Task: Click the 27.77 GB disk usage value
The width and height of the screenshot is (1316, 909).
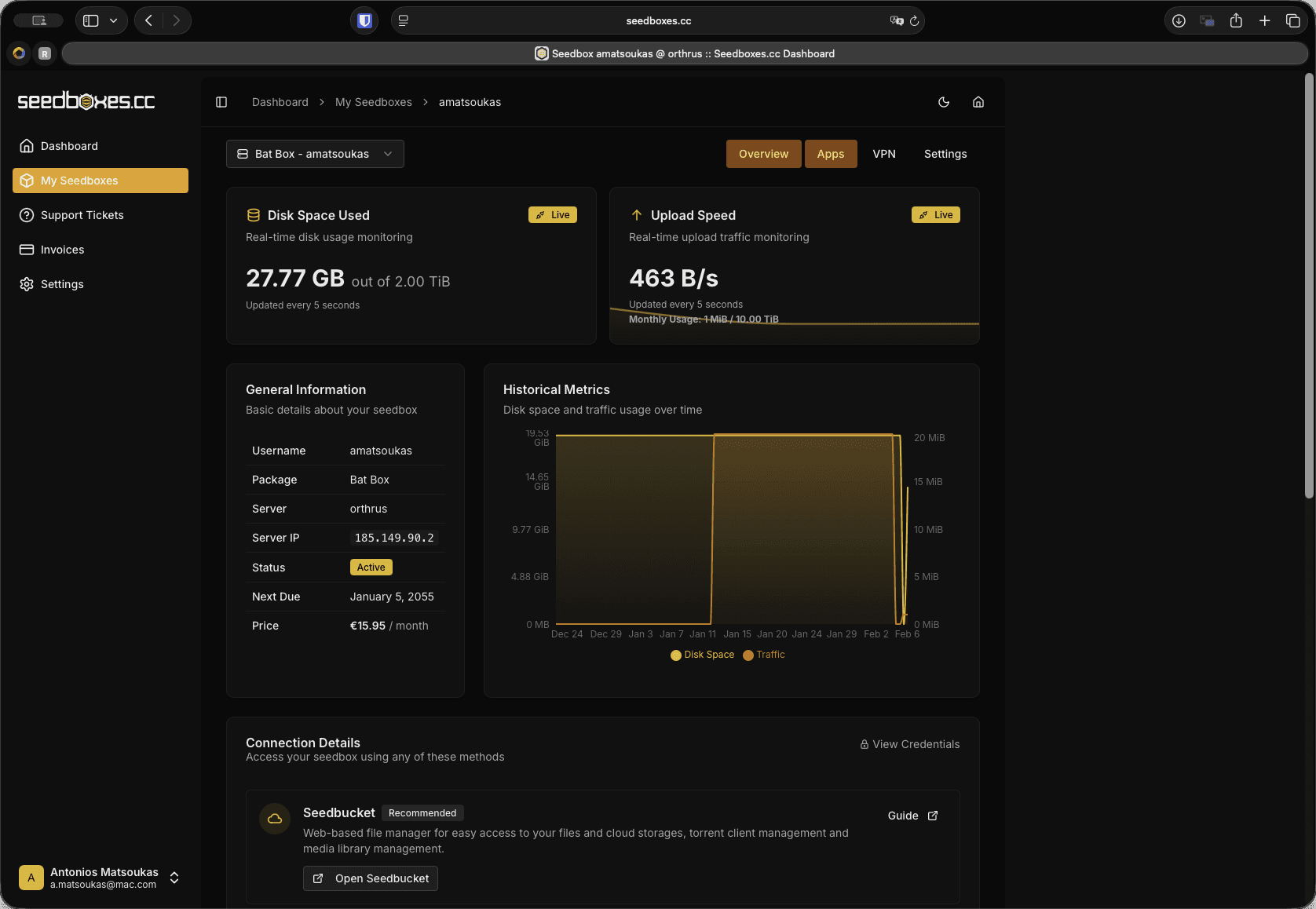Action: pos(295,279)
